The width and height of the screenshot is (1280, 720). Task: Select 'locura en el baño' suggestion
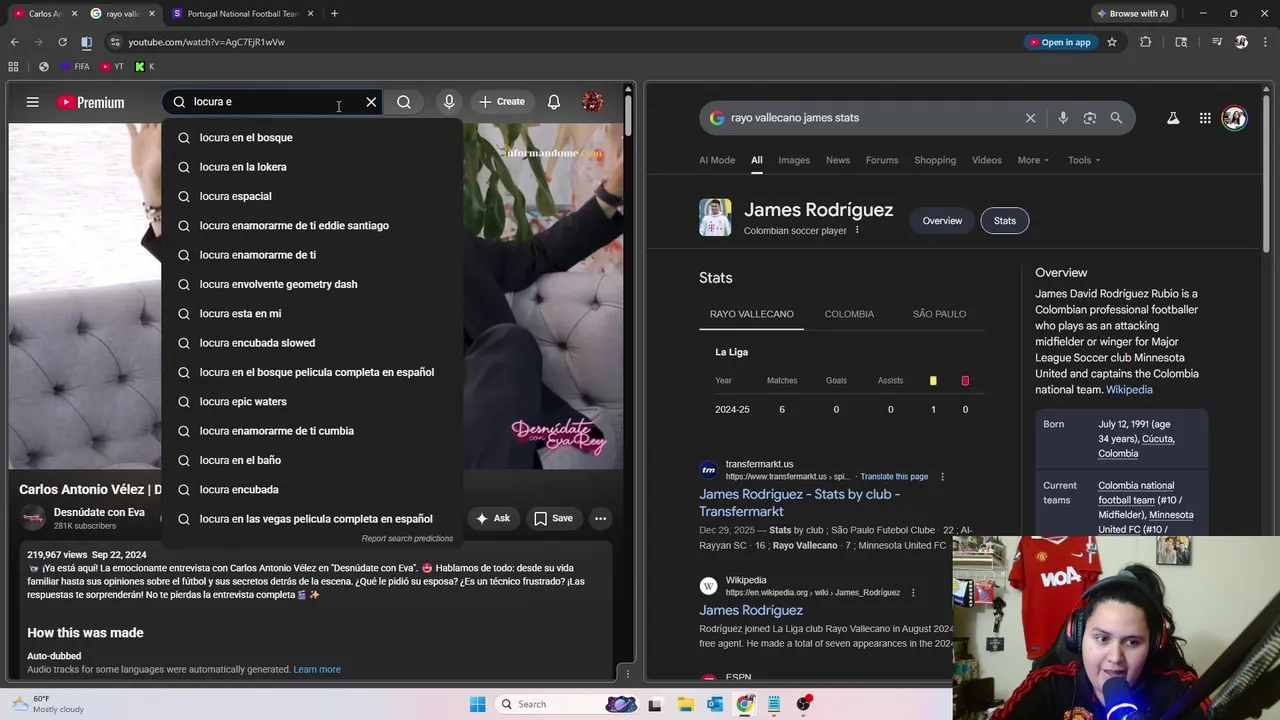point(312,460)
